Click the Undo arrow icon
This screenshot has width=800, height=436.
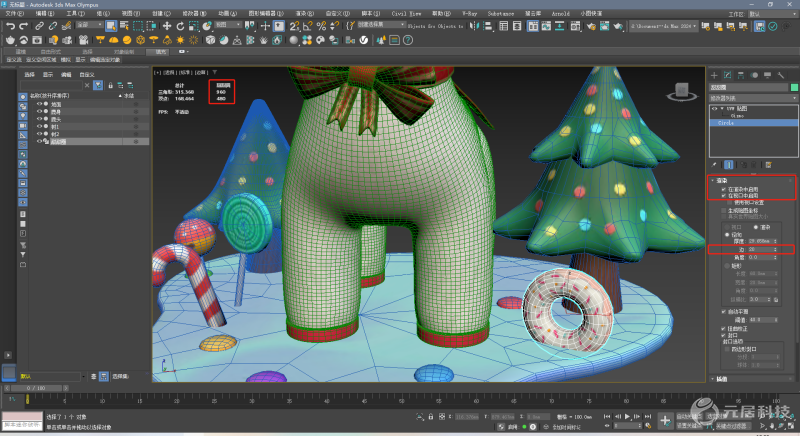(x=10, y=24)
